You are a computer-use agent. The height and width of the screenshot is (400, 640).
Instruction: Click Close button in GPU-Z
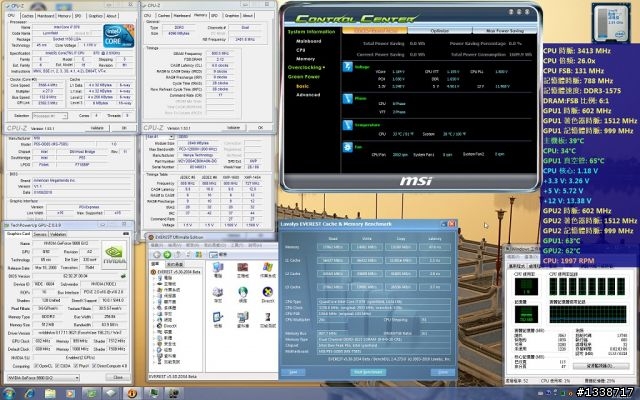pyautogui.click(x=118, y=378)
